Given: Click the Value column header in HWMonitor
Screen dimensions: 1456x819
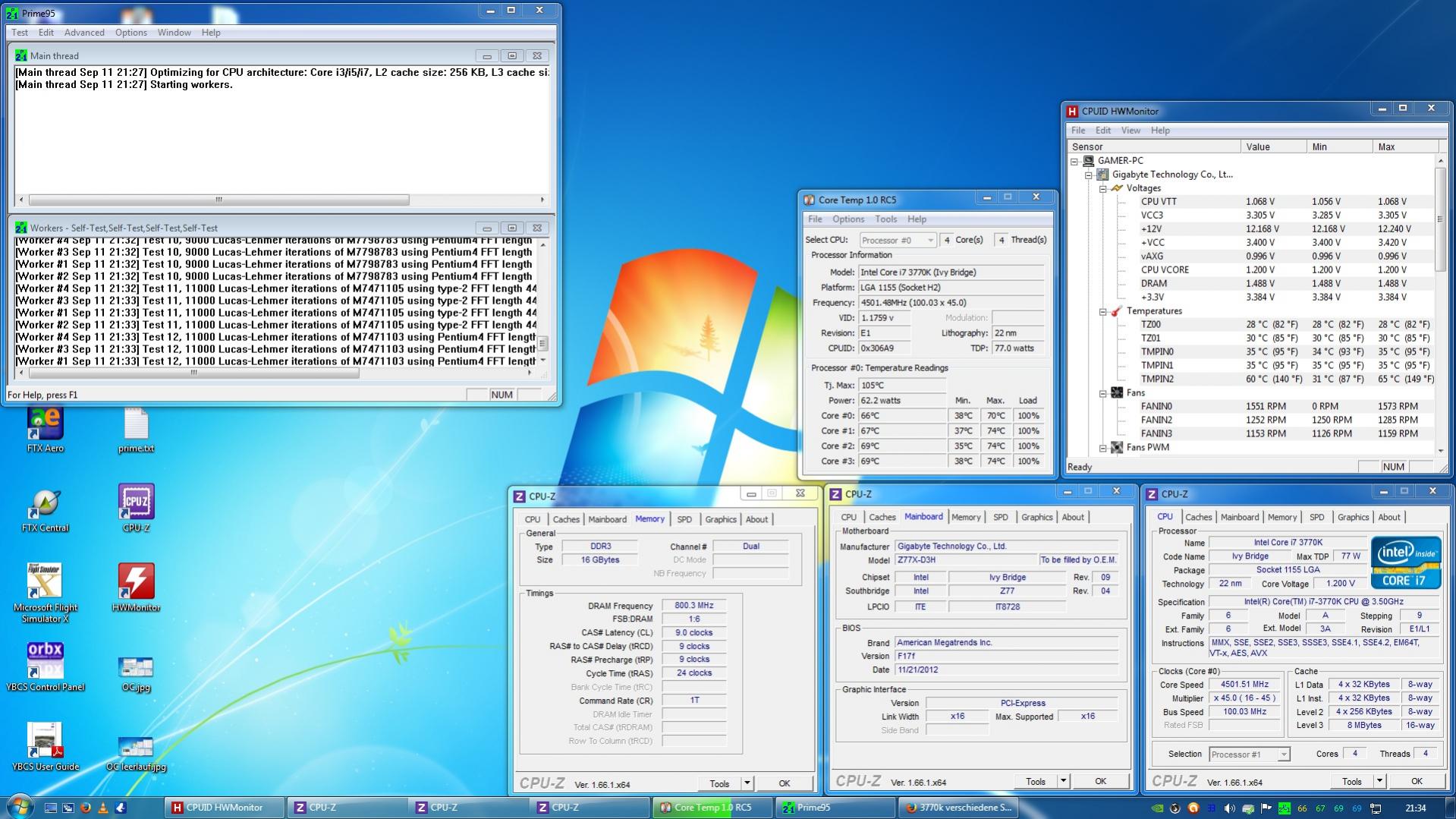Looking at the screenshot, I should [x=1274, y=147].
